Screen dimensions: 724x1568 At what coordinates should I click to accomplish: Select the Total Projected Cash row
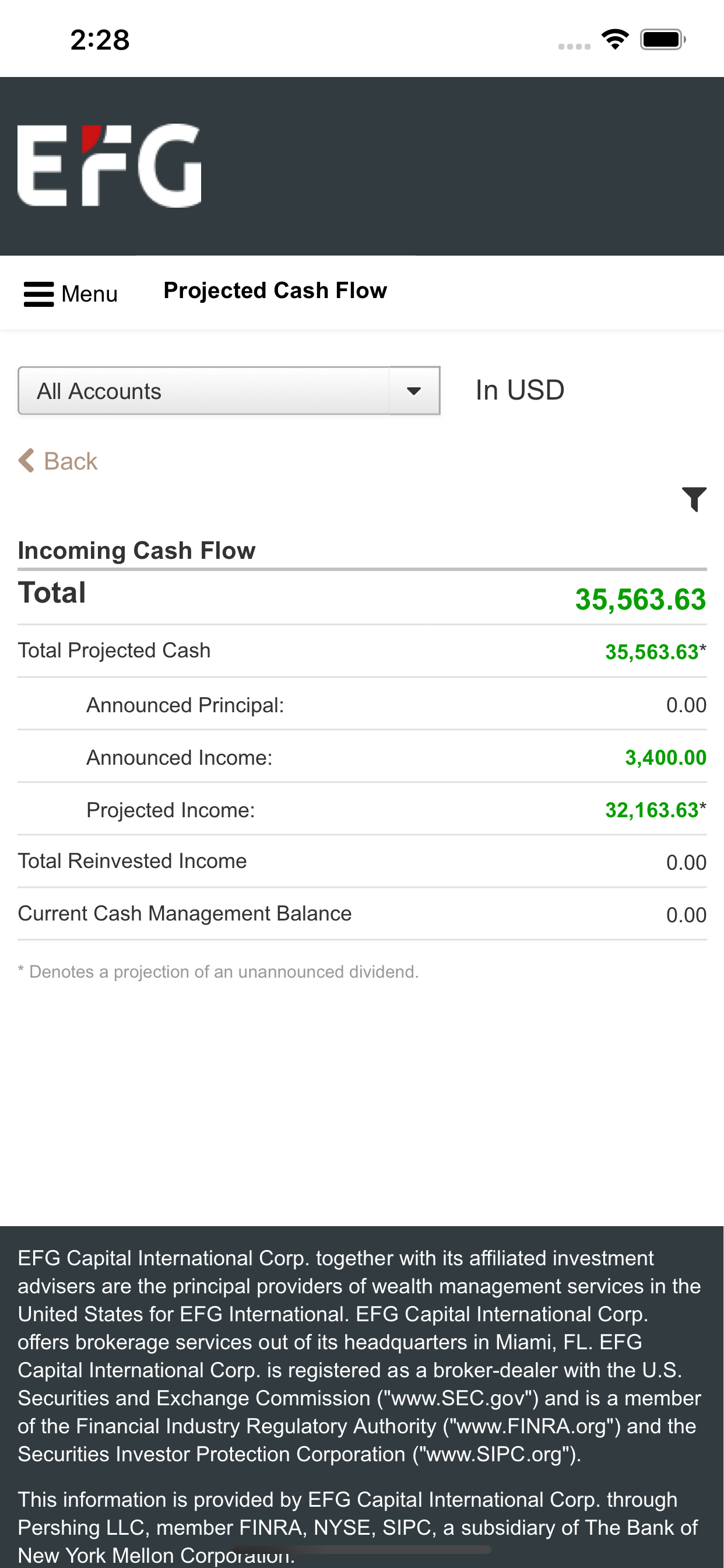click(x=362, y=650)
